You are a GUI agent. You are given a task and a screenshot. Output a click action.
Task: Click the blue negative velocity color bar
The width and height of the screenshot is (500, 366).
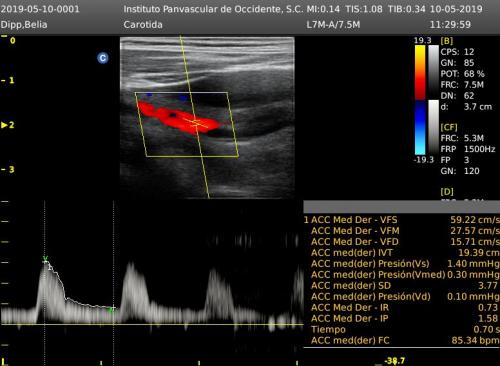coord(420,128)
